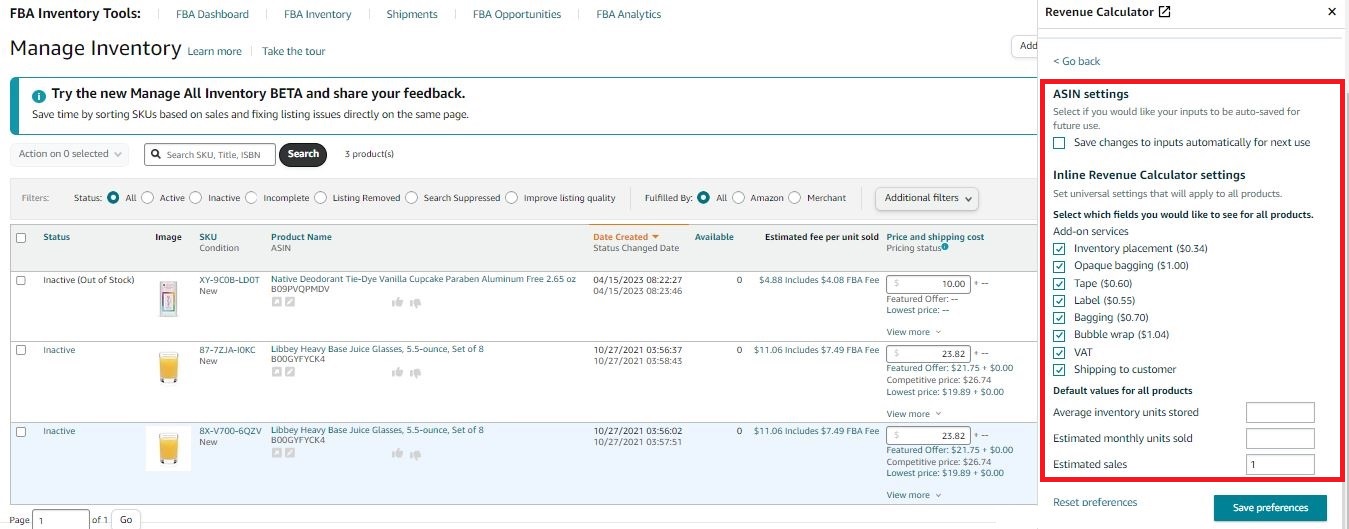
Task: Open the FBA Analytics tab
Action: coord(628,15)
